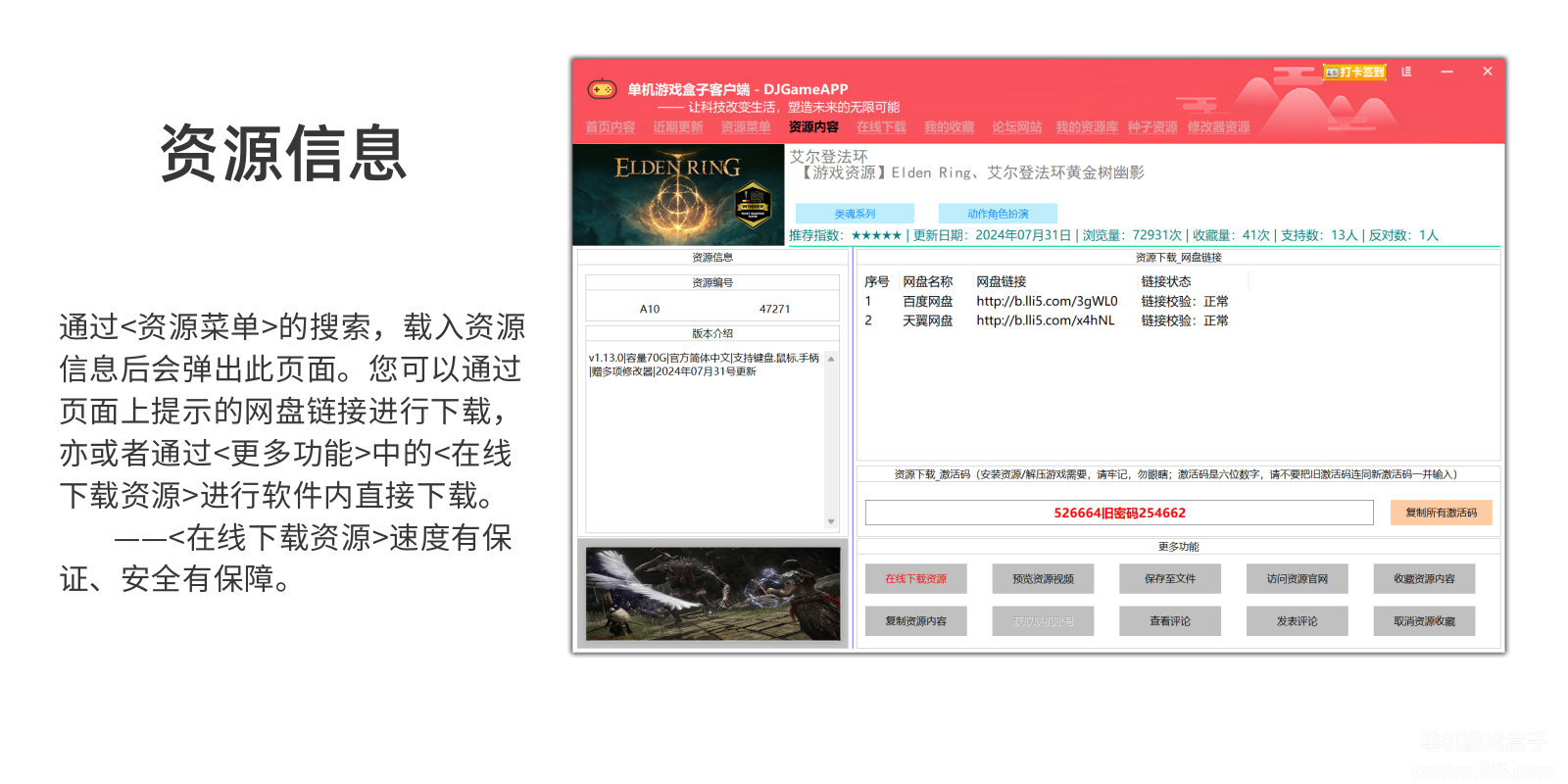Click the link http://b.lli5.com/x4hNL

pyautogui.click(x=1045, y=320)
